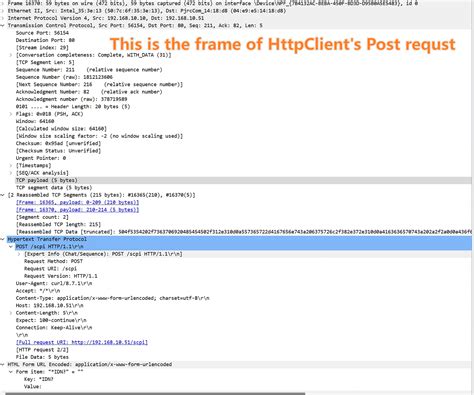
Task: Expand the Frame 16370 summary row
Action: click(x=3, y=3)
